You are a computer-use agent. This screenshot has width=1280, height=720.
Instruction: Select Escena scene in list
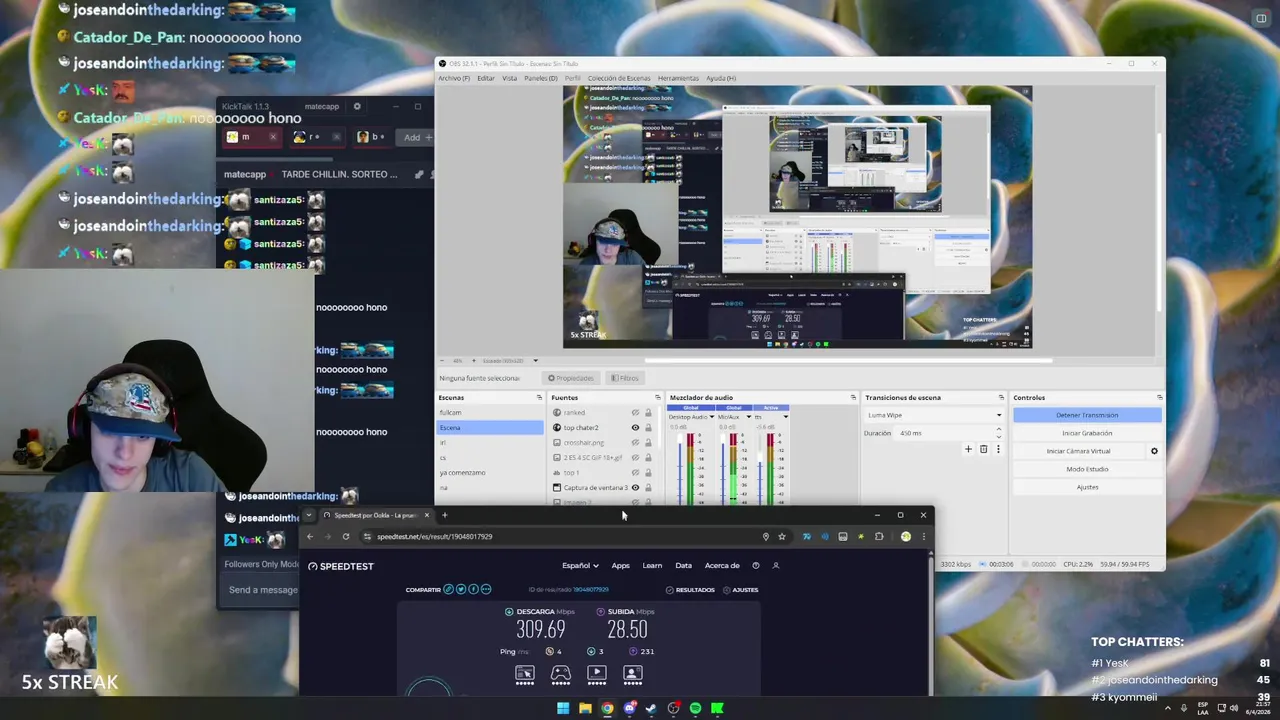[x=490, y=427]
